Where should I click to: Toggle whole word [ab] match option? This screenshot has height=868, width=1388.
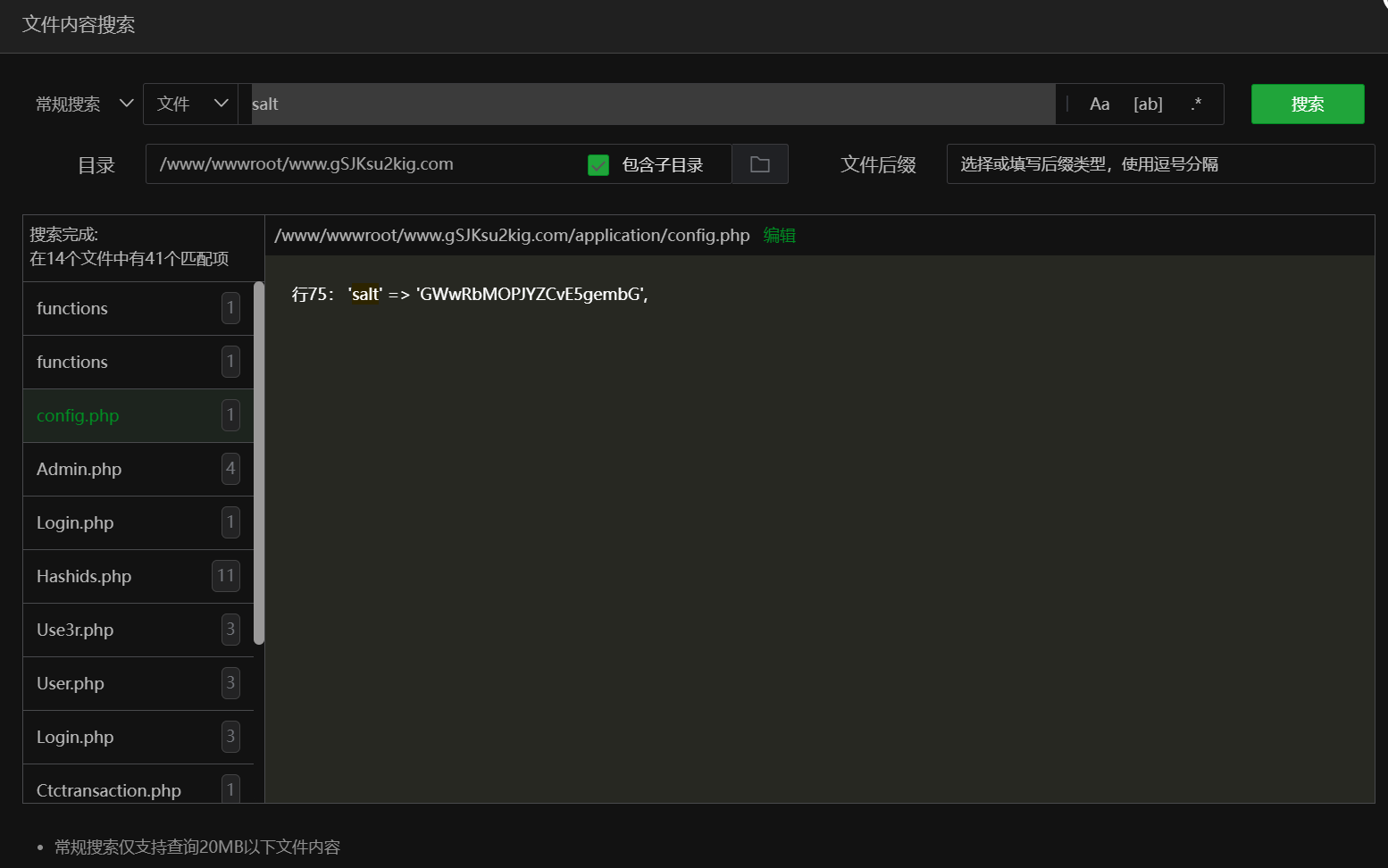[1148, 104]
